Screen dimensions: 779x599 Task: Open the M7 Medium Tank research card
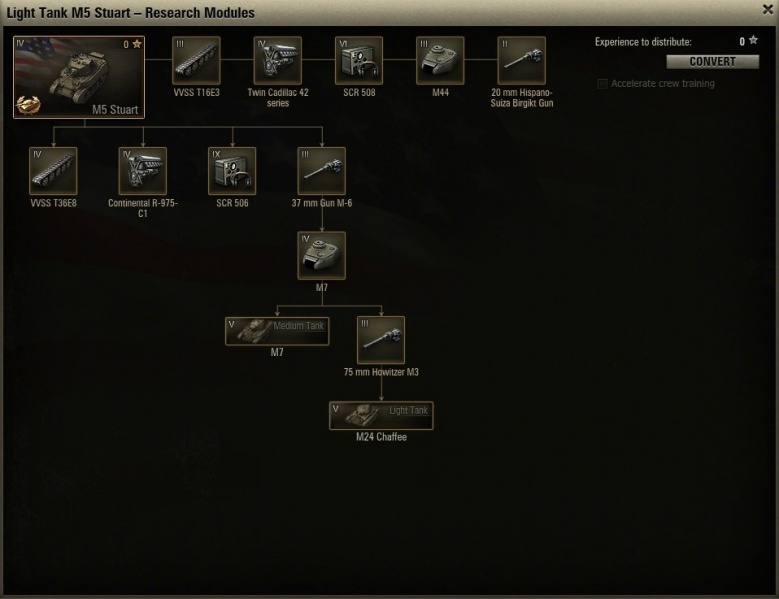tap(277, 331)
